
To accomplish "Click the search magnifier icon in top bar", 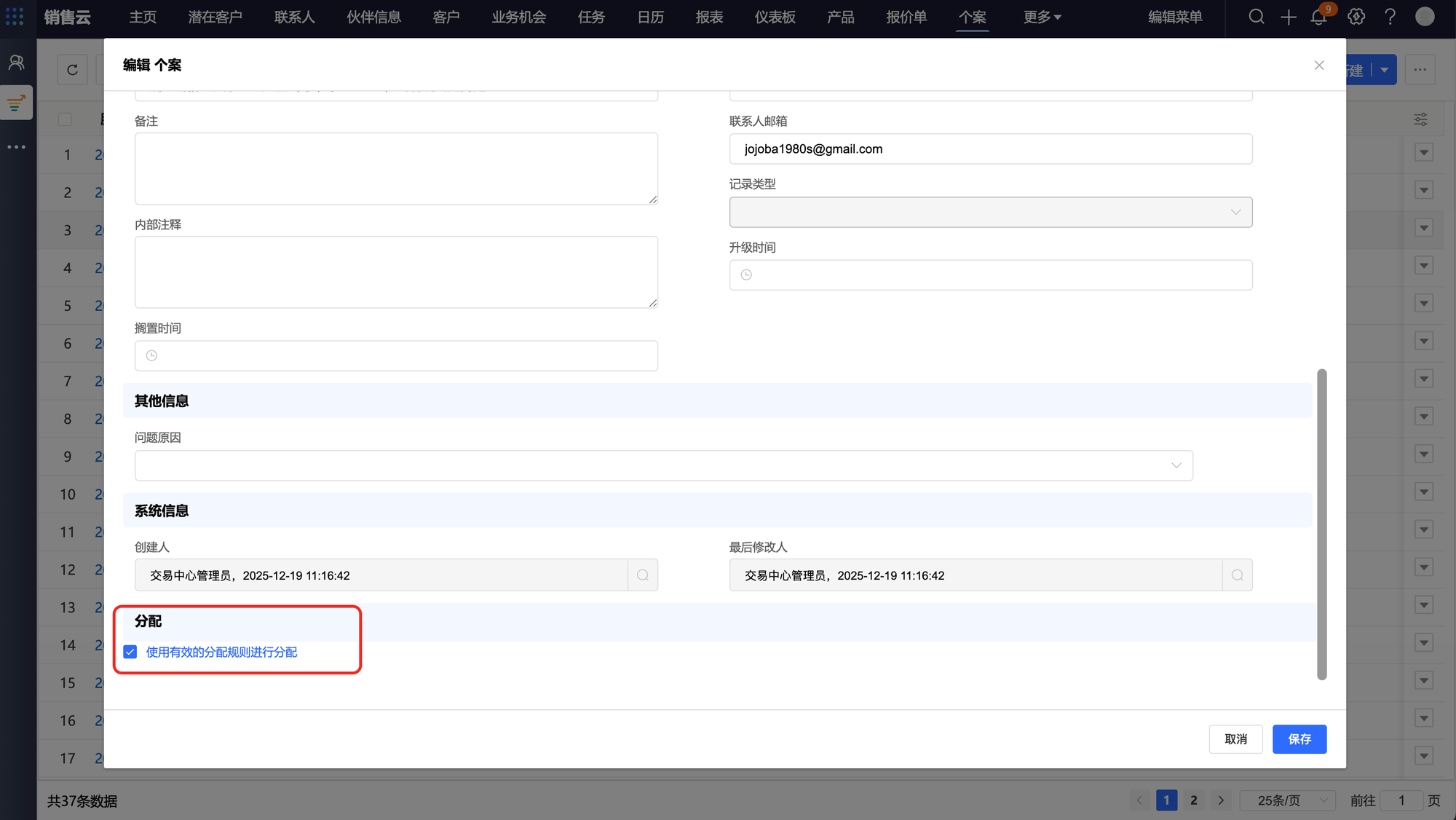I will 1256,17.
